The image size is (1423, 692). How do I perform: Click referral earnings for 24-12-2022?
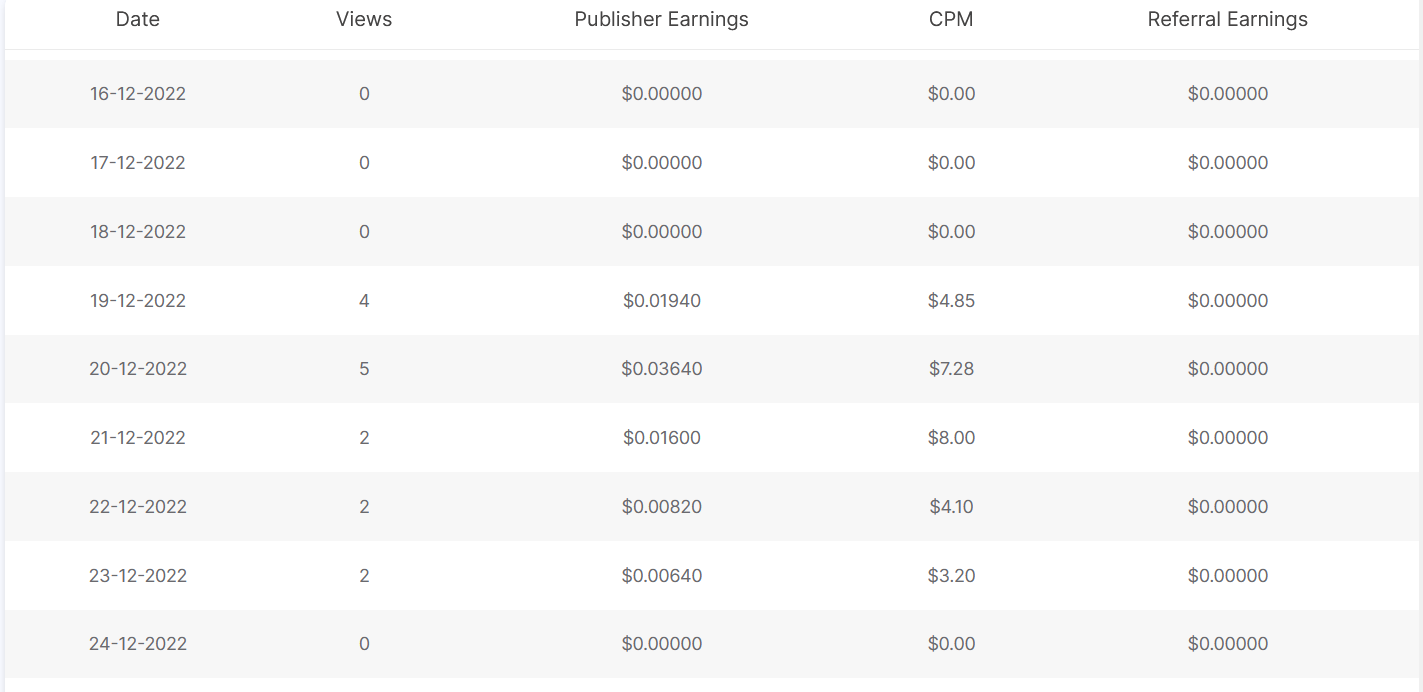(1228, 644)
